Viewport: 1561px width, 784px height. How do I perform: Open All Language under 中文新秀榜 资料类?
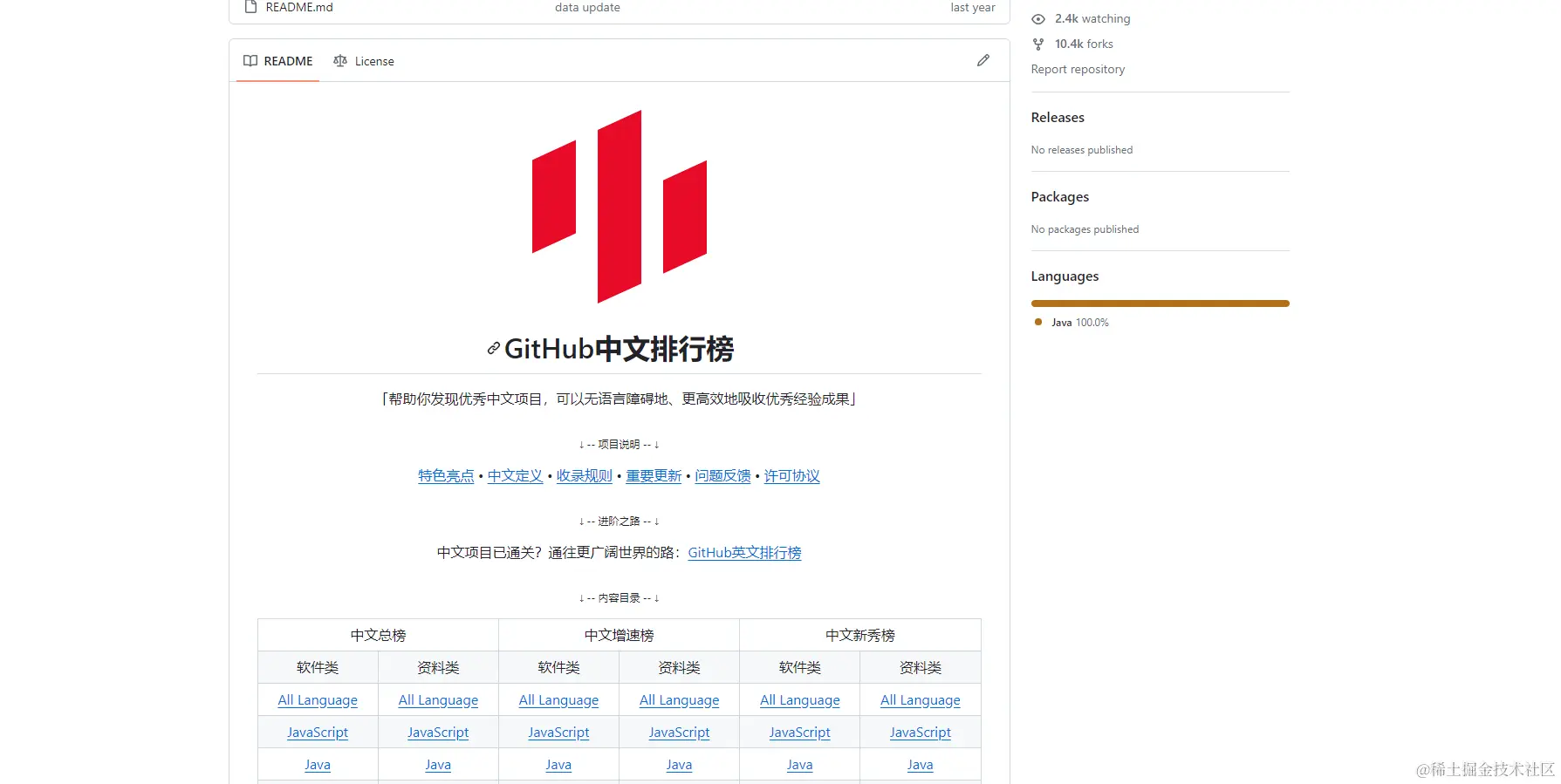(920, 700)
